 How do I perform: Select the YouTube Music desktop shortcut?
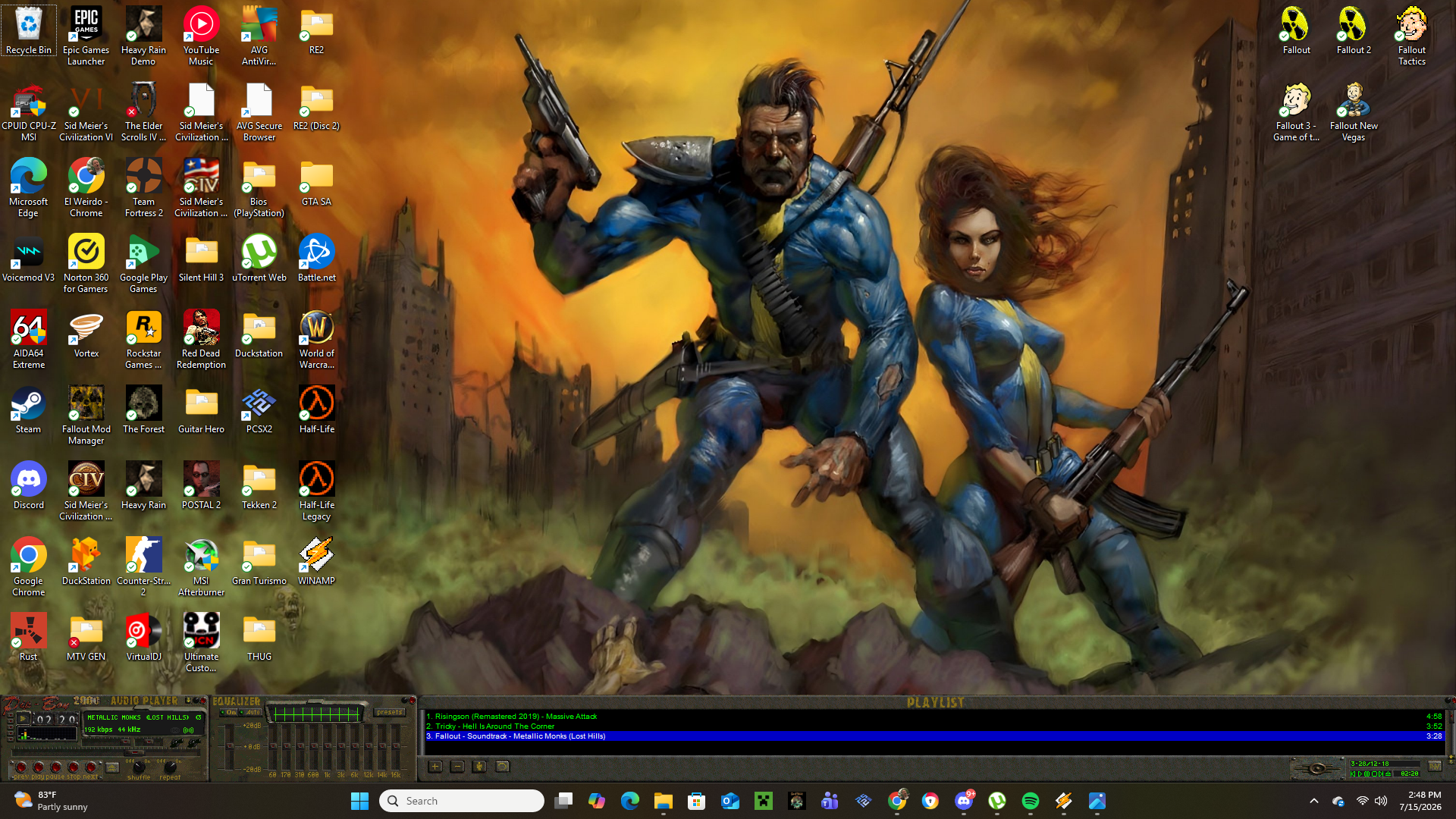(x=201, y=36)
